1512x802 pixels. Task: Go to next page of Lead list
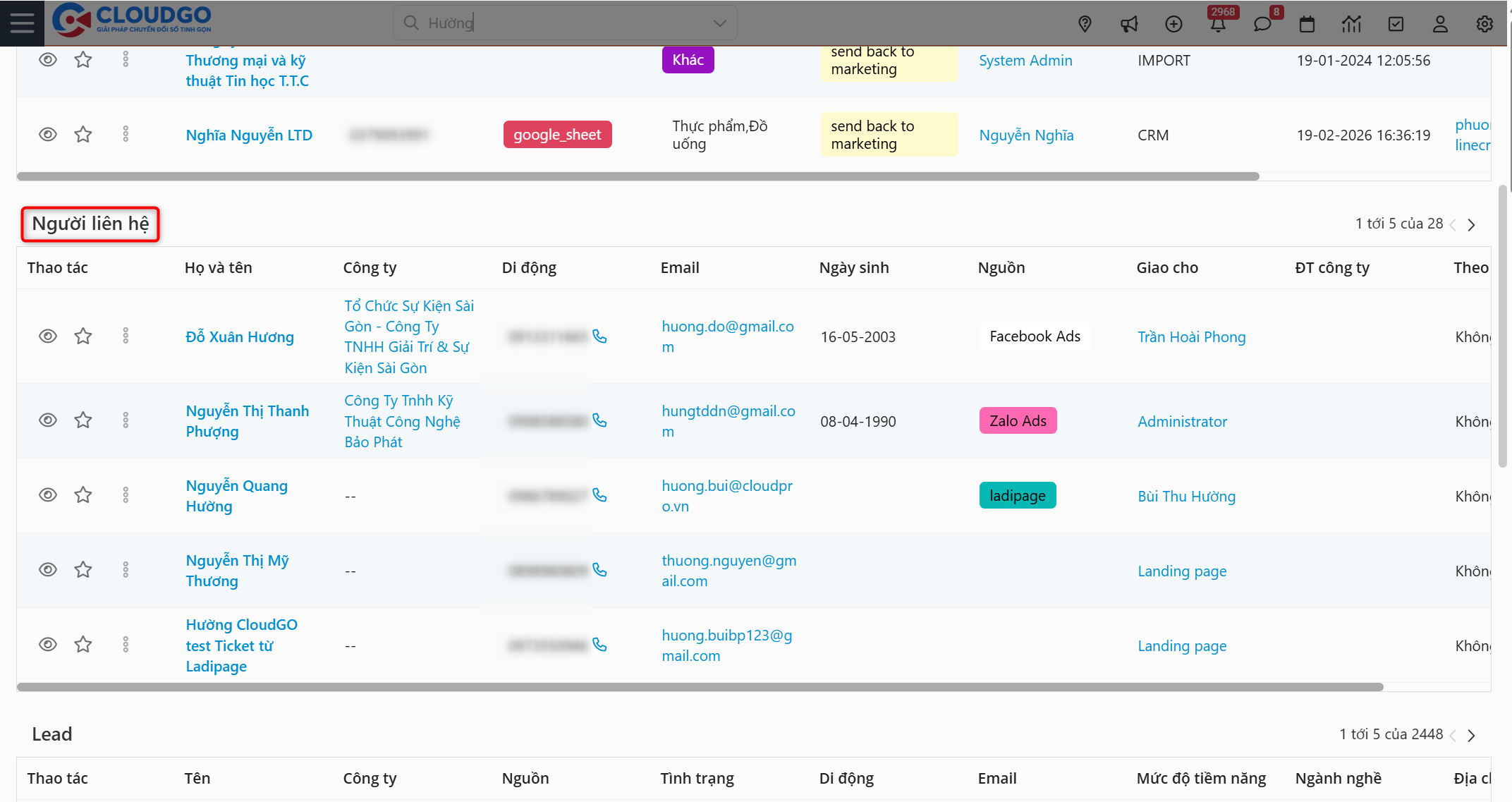coord(1471,736)
